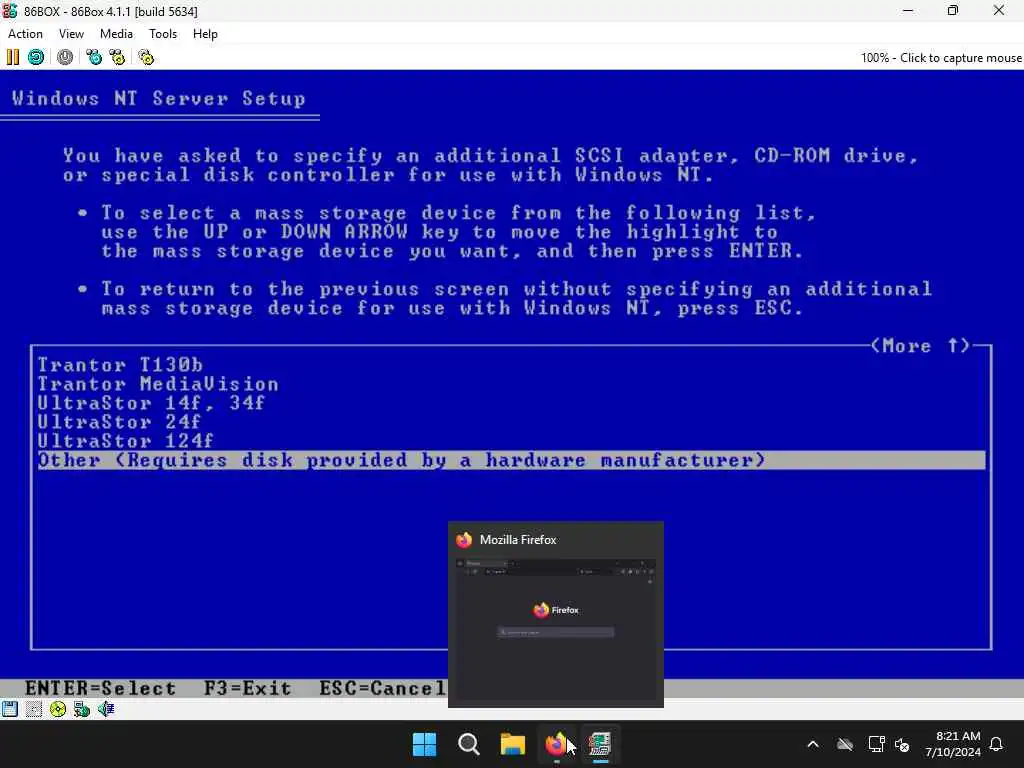Click the Trantor T130b list entry
The image size is (1024, 768).
pos(120,364)
